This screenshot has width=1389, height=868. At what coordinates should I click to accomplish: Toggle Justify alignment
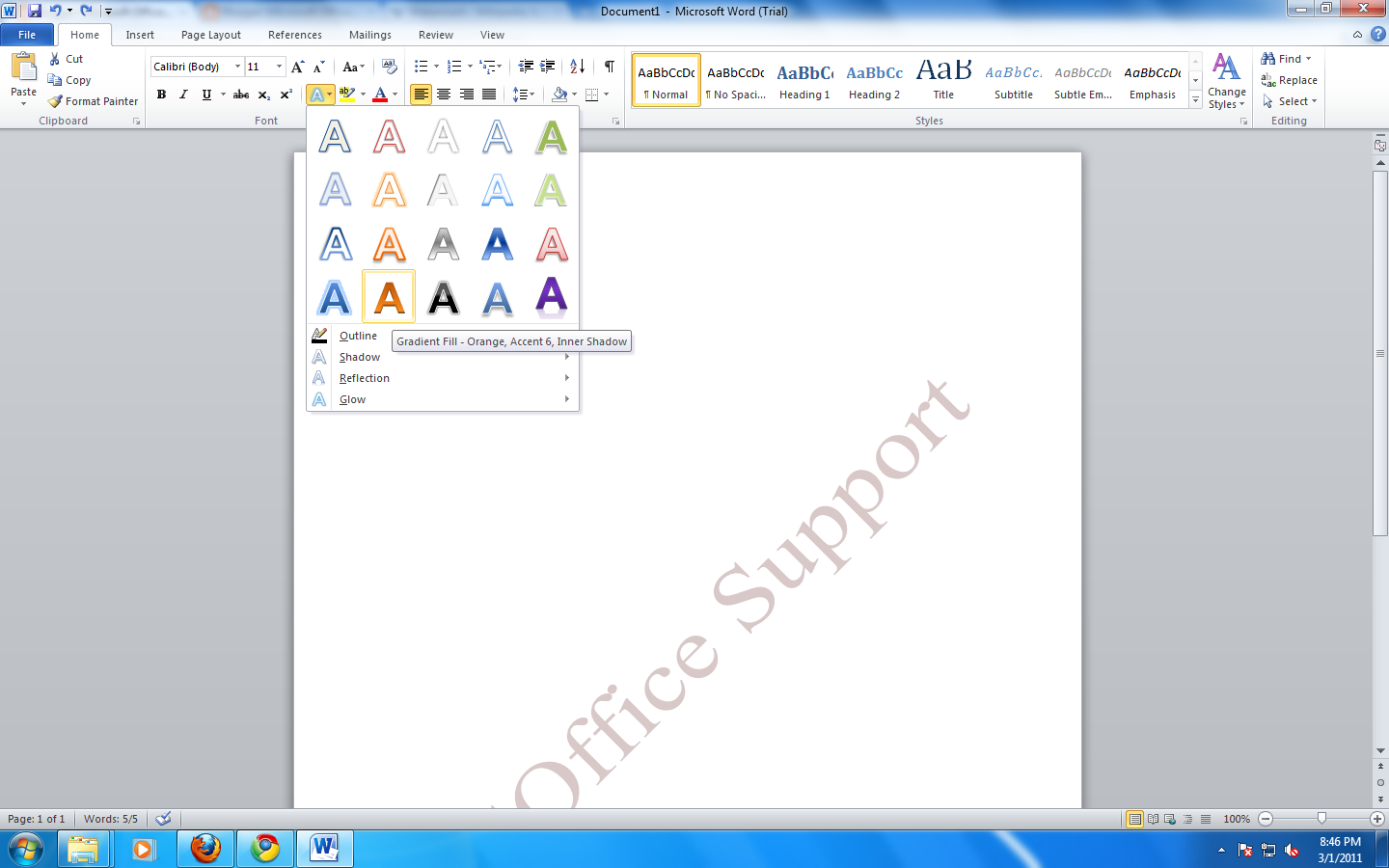click(489, 95)
